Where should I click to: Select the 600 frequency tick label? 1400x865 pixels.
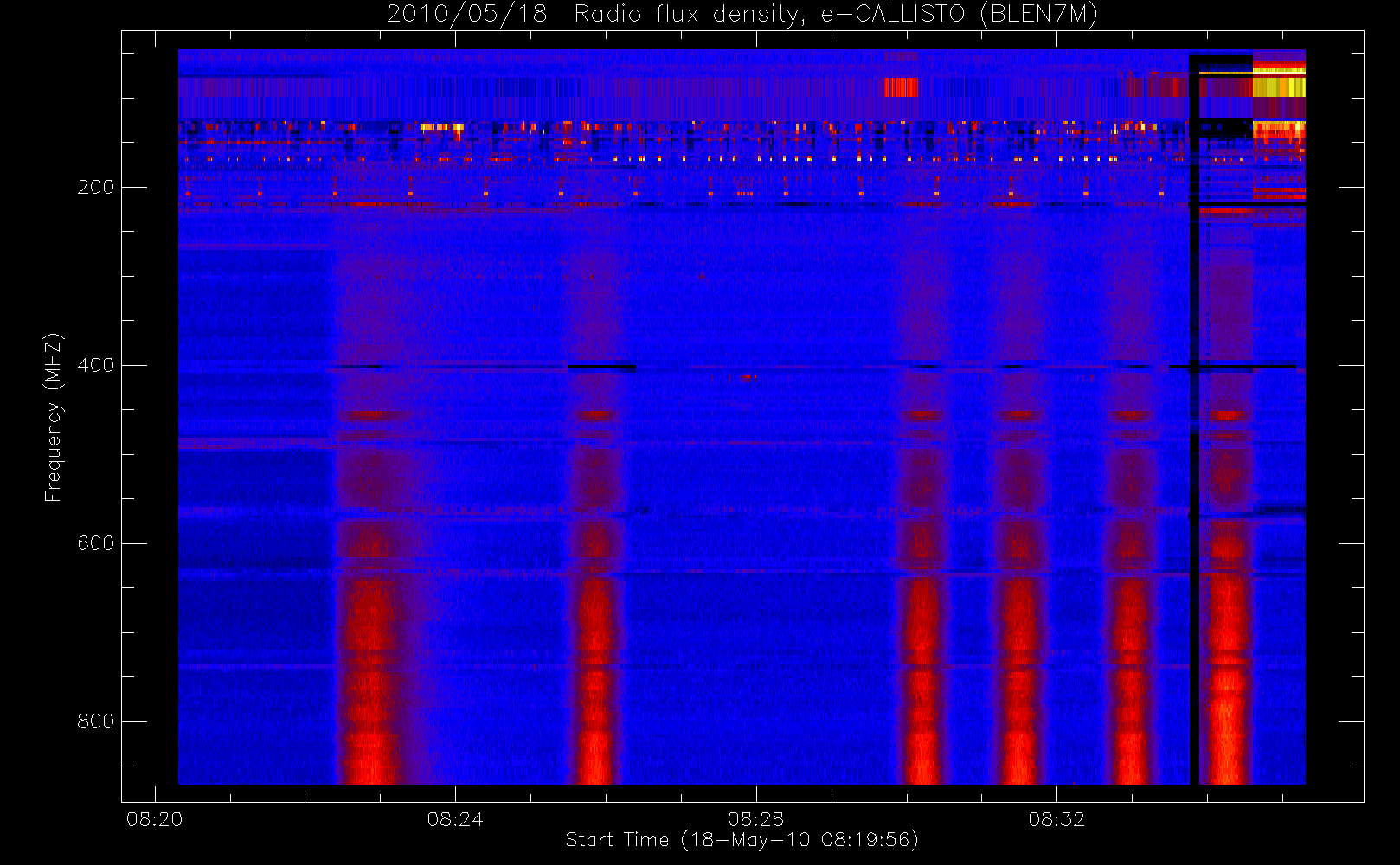95,543
